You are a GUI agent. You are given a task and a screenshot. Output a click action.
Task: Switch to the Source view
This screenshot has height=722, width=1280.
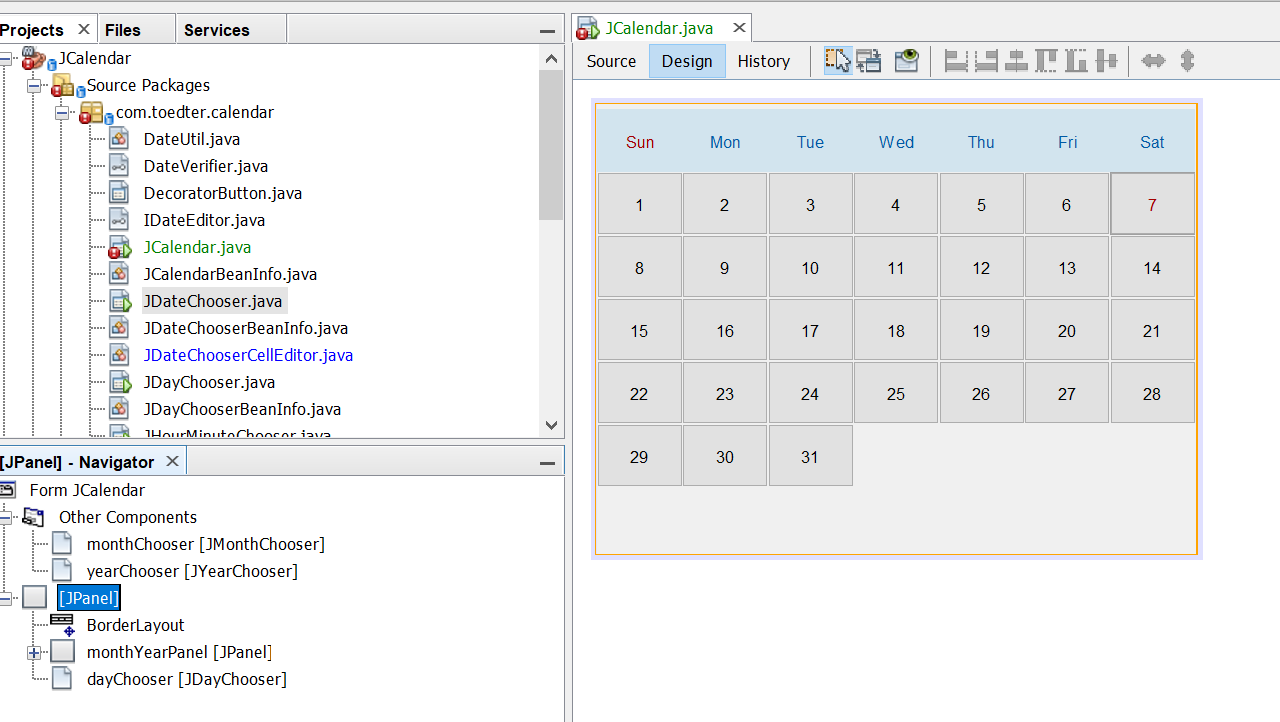click(611, 61)
